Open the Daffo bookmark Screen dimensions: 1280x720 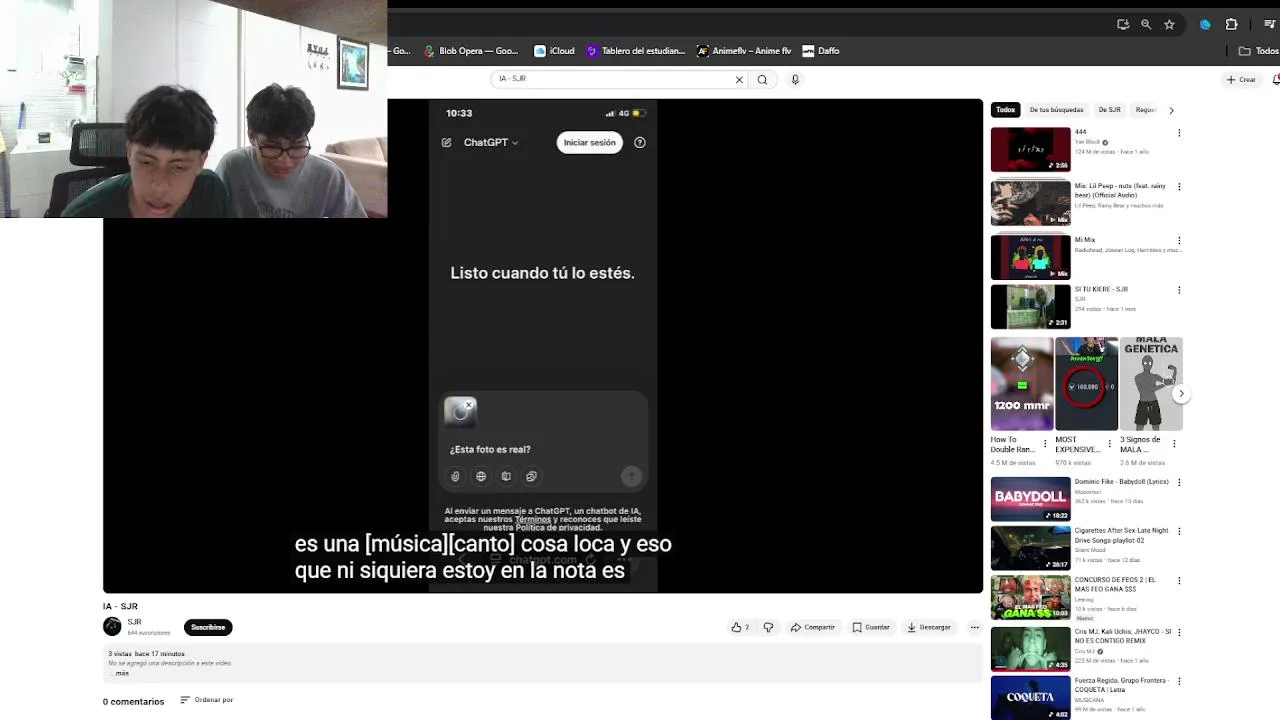pyautogui.click(x=821, y=51)
